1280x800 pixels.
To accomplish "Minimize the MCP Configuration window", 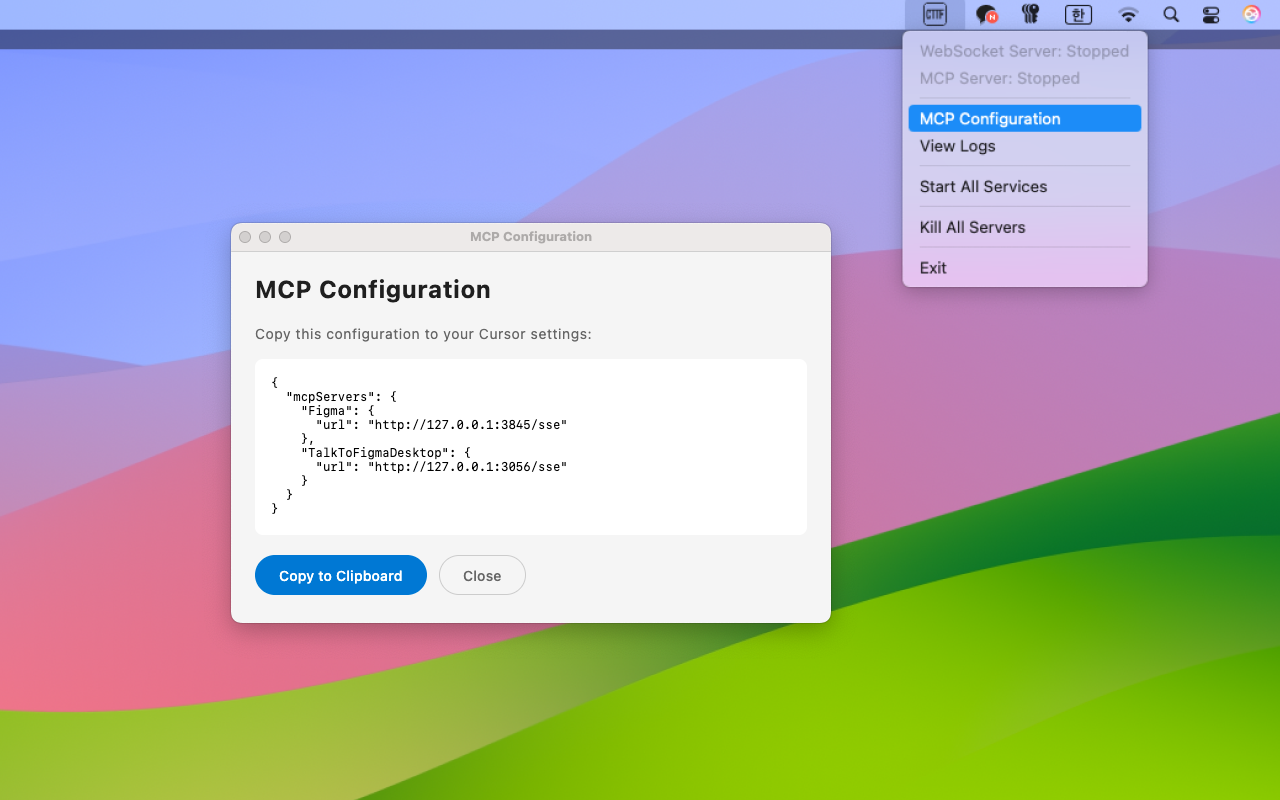I will [x=265, y=237].
